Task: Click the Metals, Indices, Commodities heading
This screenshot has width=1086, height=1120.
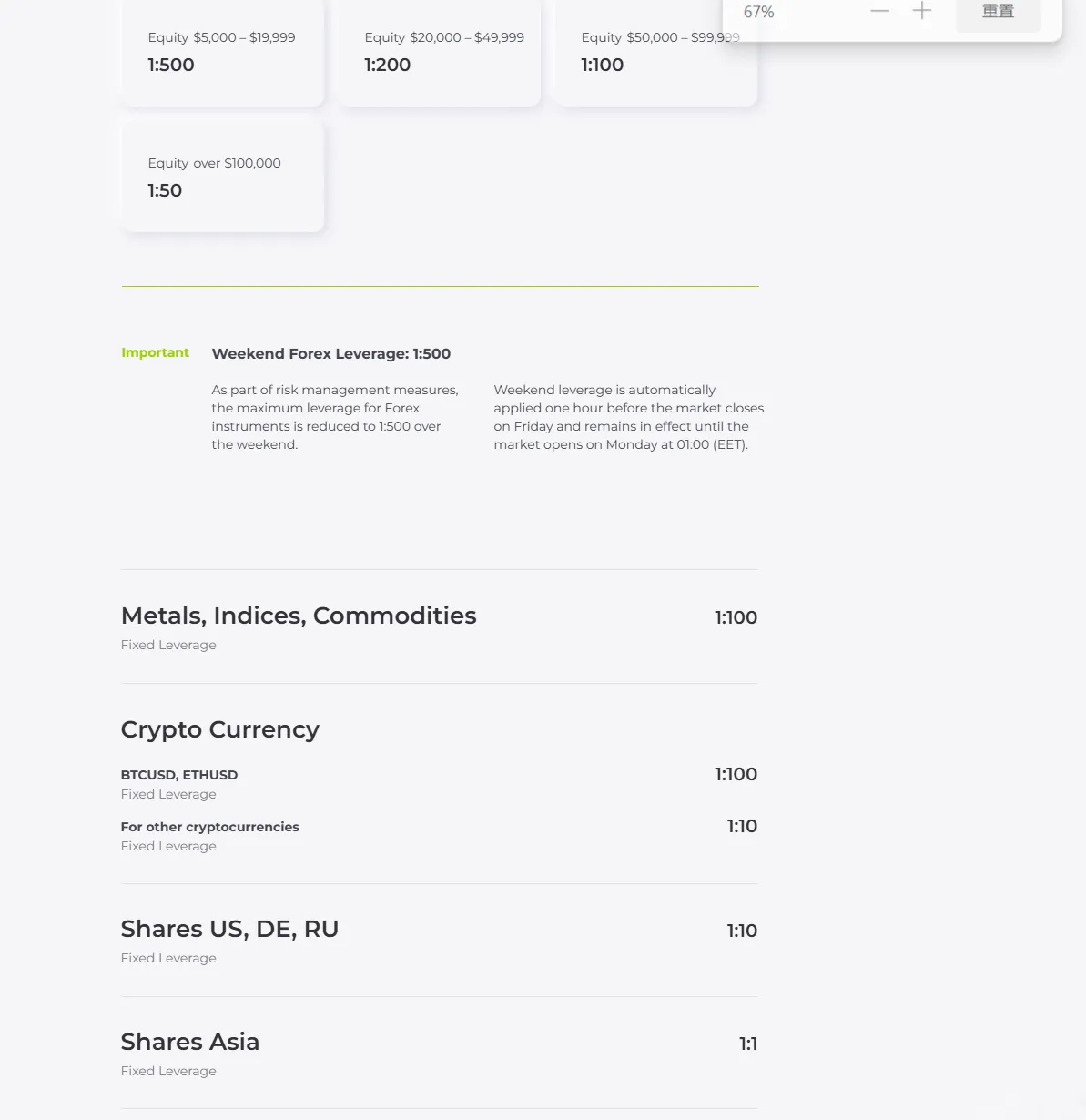Action: coord(299,616)
